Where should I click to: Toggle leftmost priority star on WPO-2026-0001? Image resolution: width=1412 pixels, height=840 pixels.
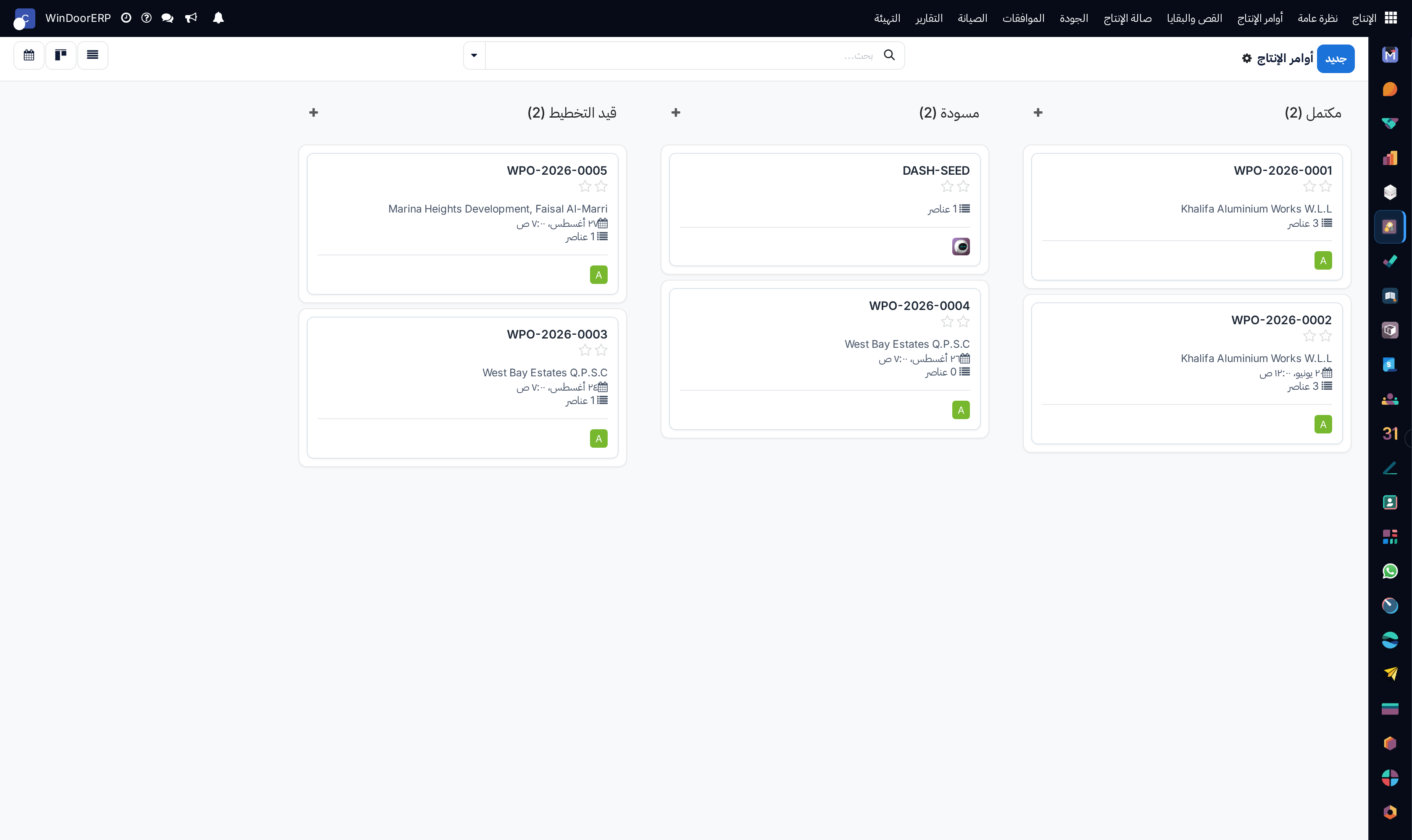coord(1309,187)
